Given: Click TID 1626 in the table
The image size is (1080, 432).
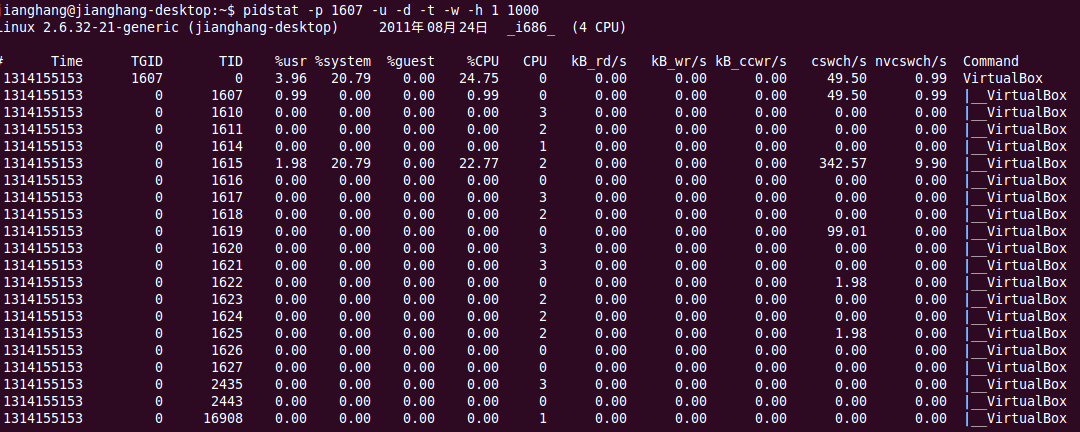Looking at the screenshot, I should [x=227, y=350].
